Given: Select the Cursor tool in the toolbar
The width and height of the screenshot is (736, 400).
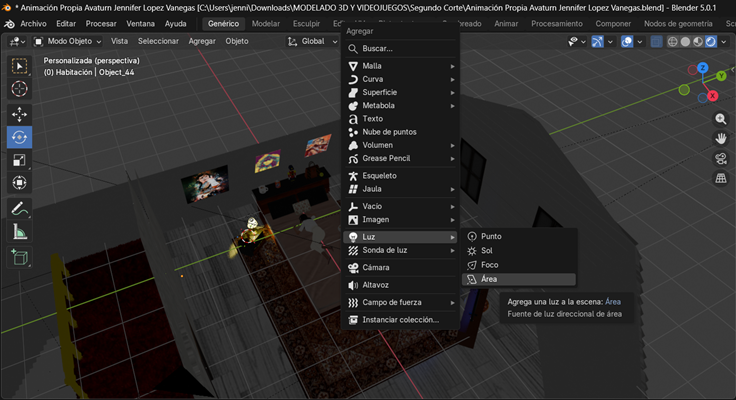Looking at the screenshot, I should [19, 89].
